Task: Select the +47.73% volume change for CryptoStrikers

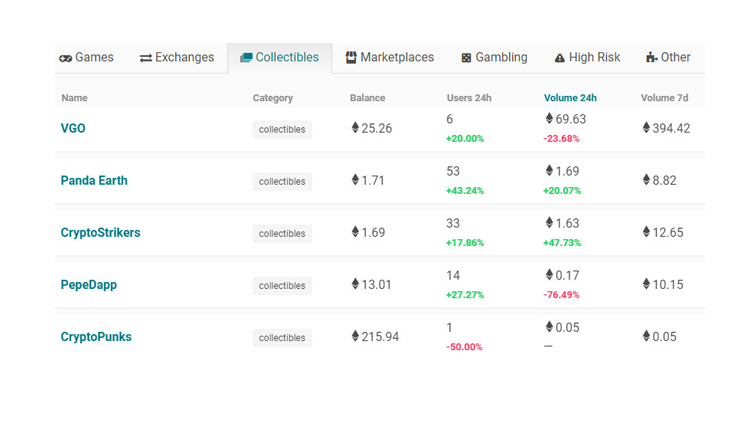Action: pos(562,243)
